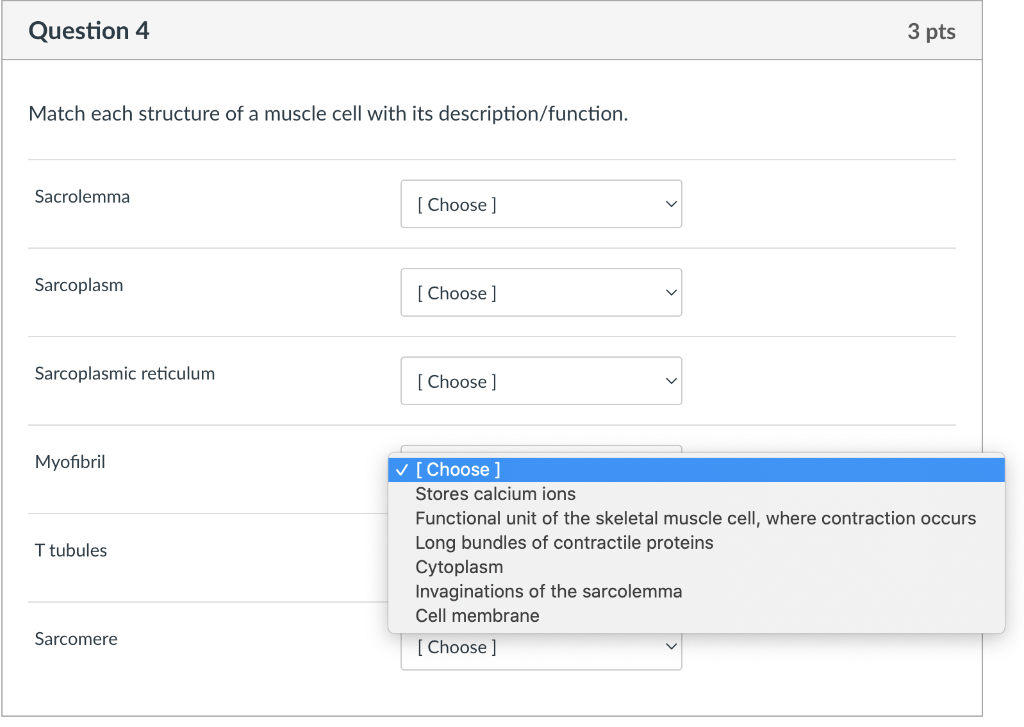Click the chevron arrow on Sarcoplasm dropdown
Screen dimensions: 1024x727
[x=670, y=292]
